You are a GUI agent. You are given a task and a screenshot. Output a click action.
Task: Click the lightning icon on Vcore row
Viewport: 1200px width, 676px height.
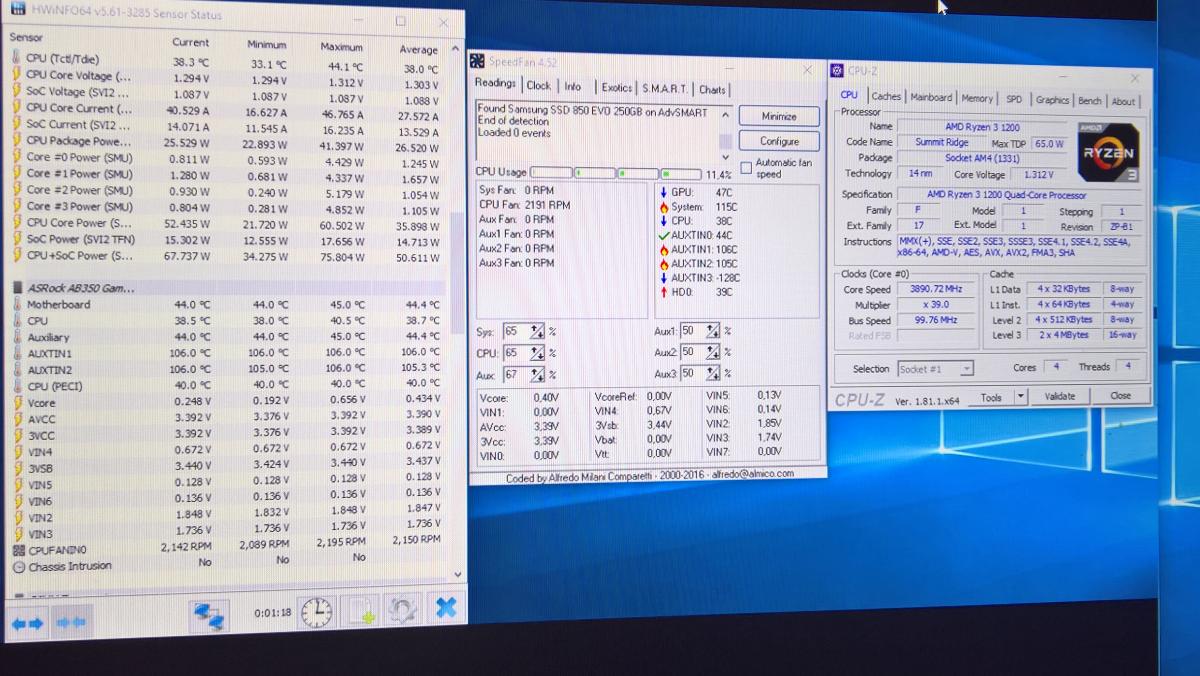(19, 403)
